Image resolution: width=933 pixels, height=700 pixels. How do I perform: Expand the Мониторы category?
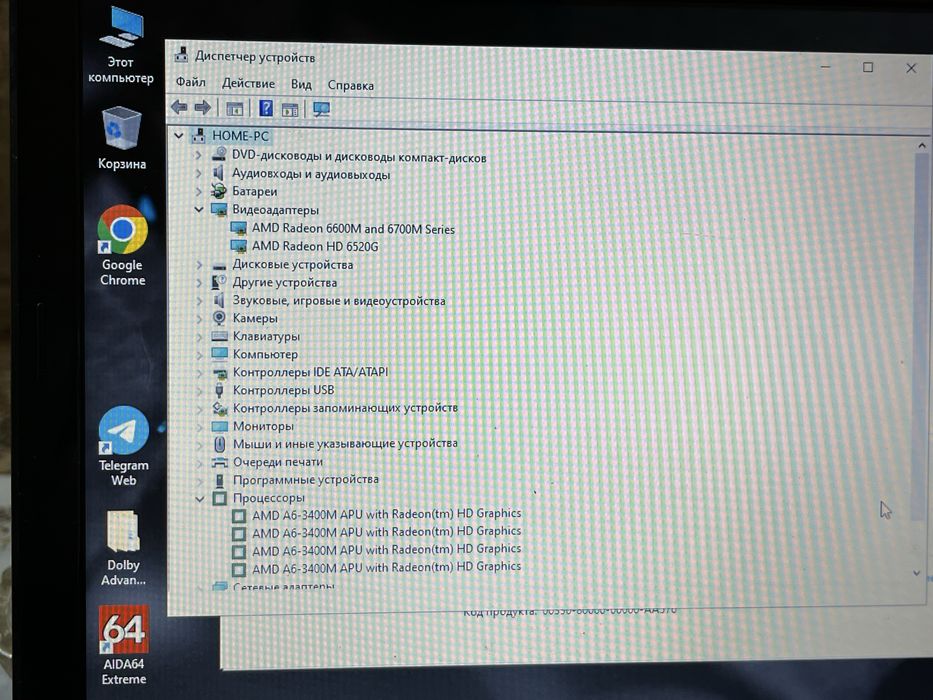click(200, 427)
